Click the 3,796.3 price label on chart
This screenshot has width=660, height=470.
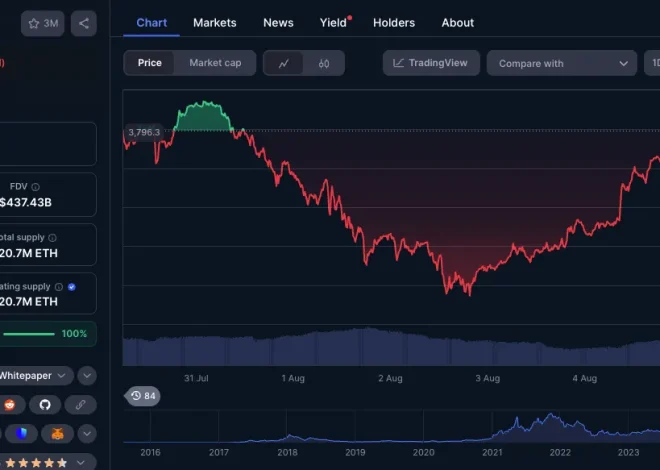tap(144, 132)
